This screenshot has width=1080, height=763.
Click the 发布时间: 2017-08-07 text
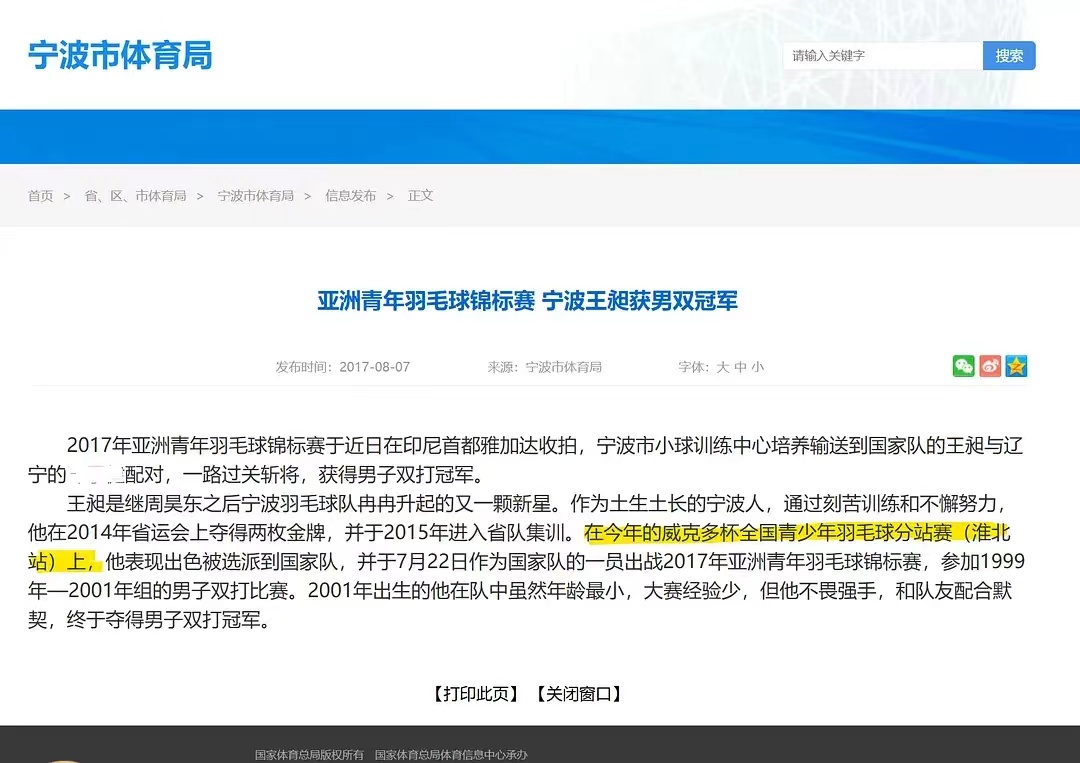pyautogui.click(x=343, y=367)
